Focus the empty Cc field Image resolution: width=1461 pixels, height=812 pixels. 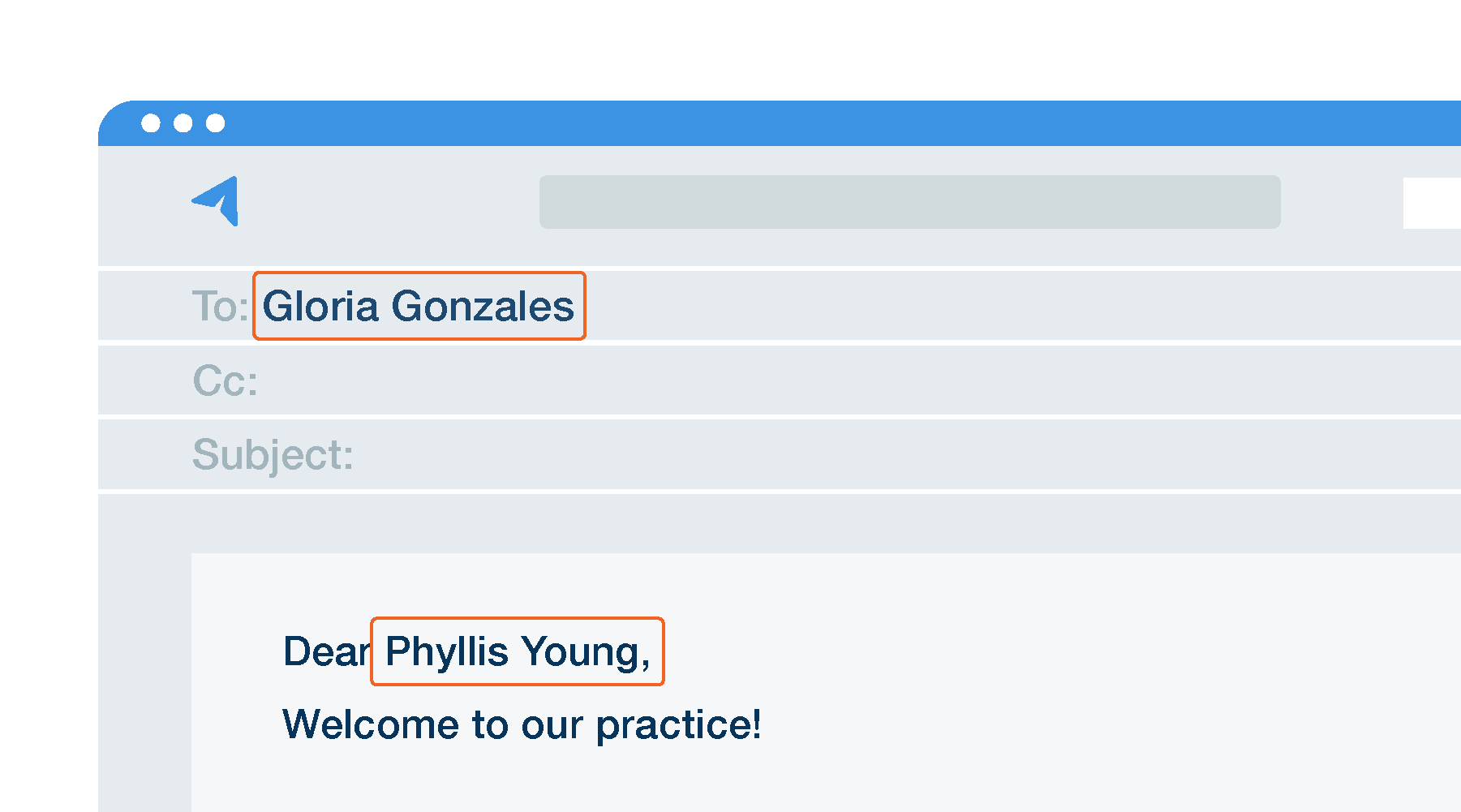click(x=811, y=380)
